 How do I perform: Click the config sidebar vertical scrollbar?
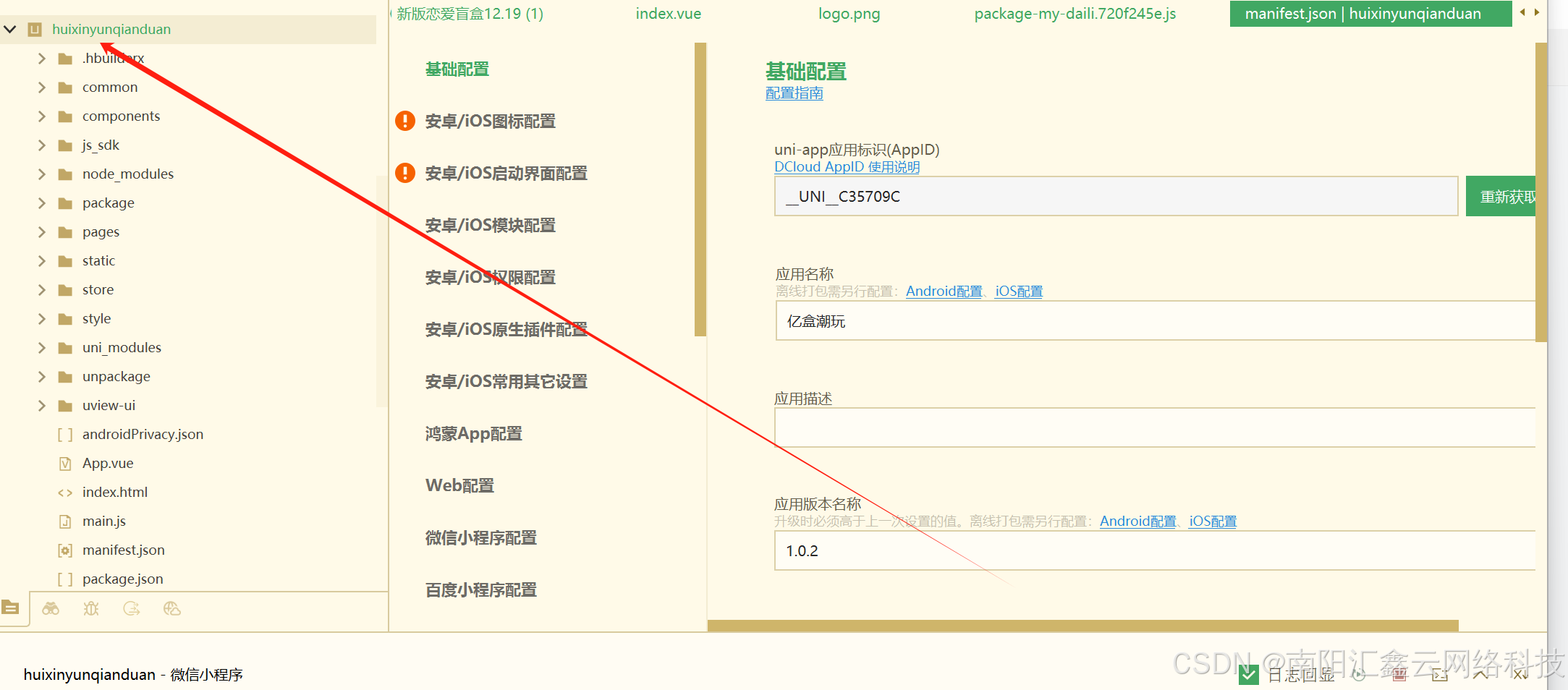point(700,189)
